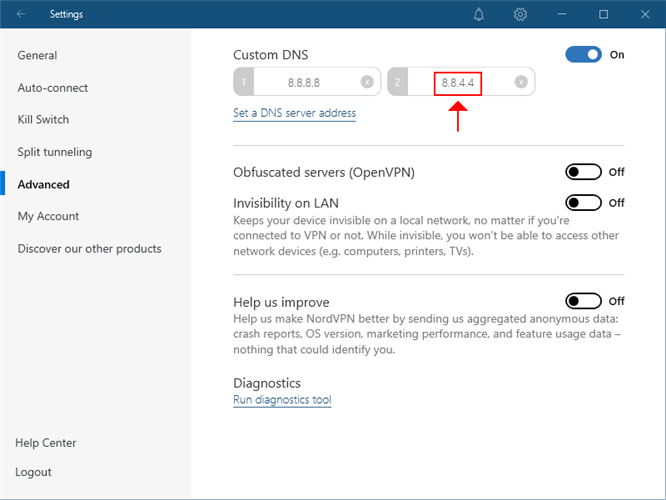Click the Set a DNS server address link
This screenshot has height=500, width=666.
click(294, 114)
